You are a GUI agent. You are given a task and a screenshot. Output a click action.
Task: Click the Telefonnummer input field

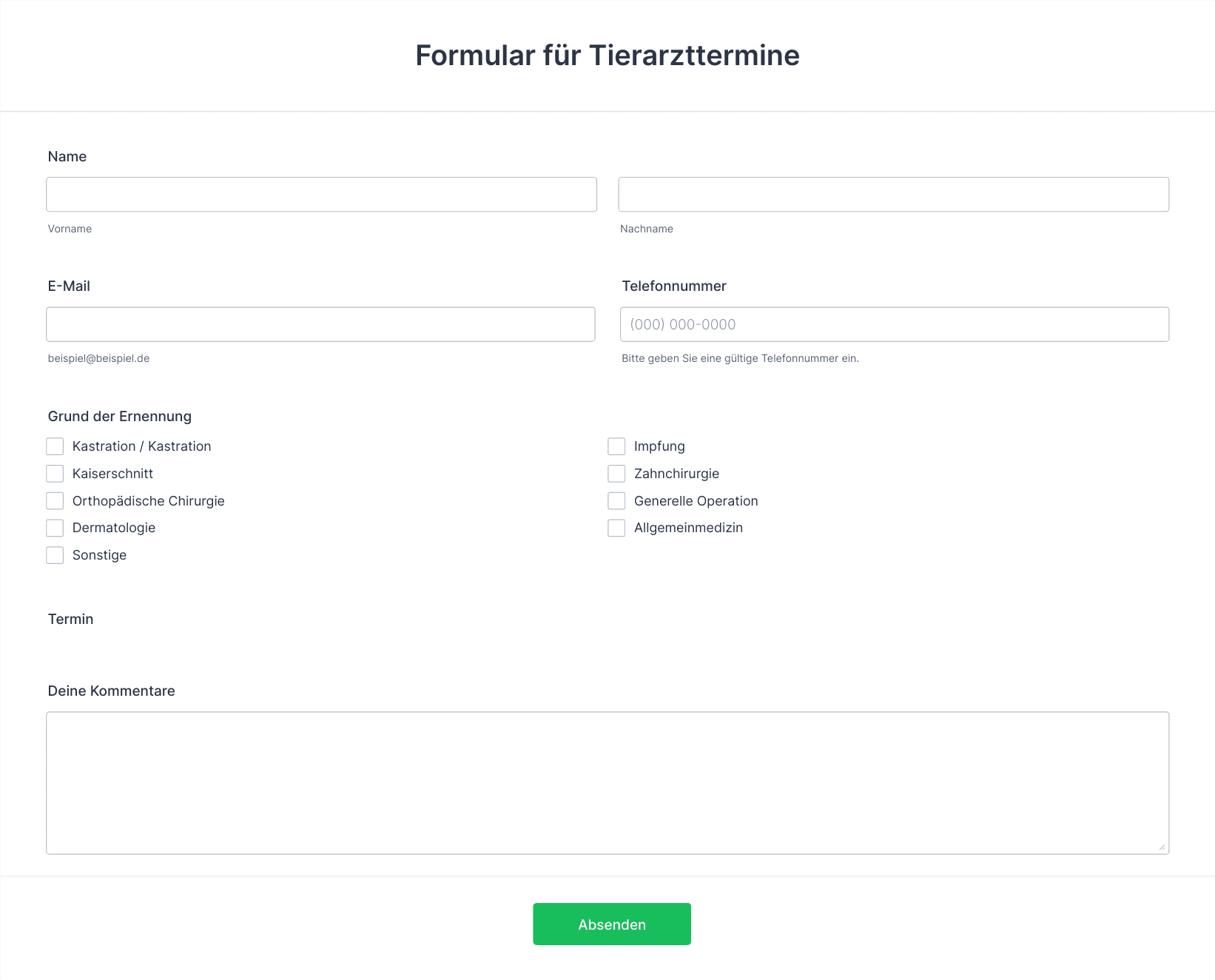[894, 324]
